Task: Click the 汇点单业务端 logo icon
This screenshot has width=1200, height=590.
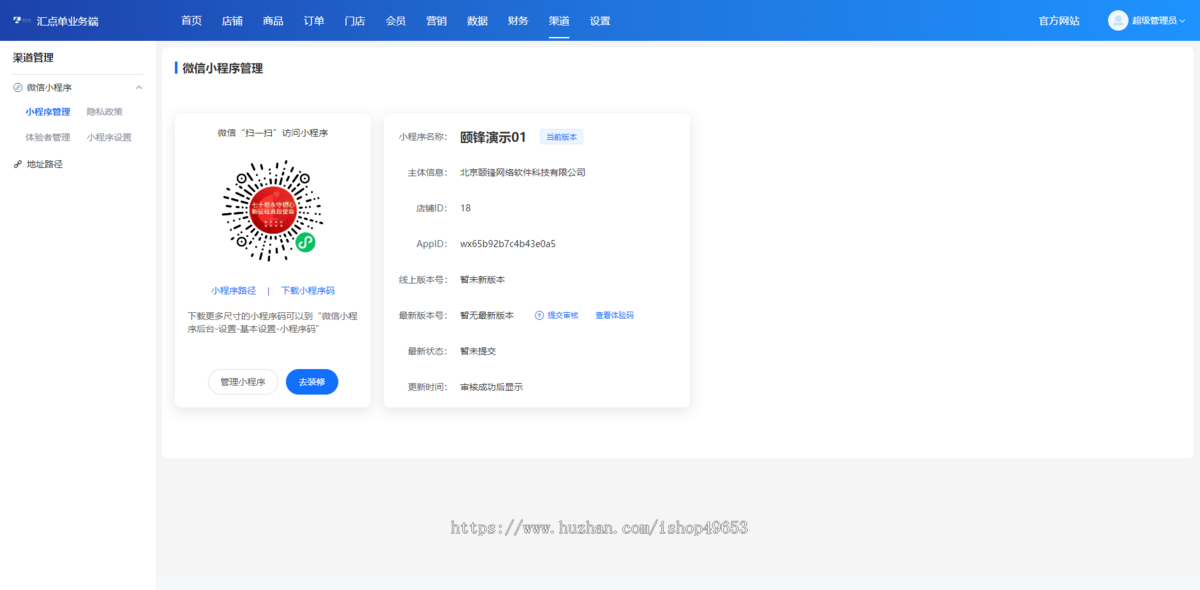Action: 20,20
